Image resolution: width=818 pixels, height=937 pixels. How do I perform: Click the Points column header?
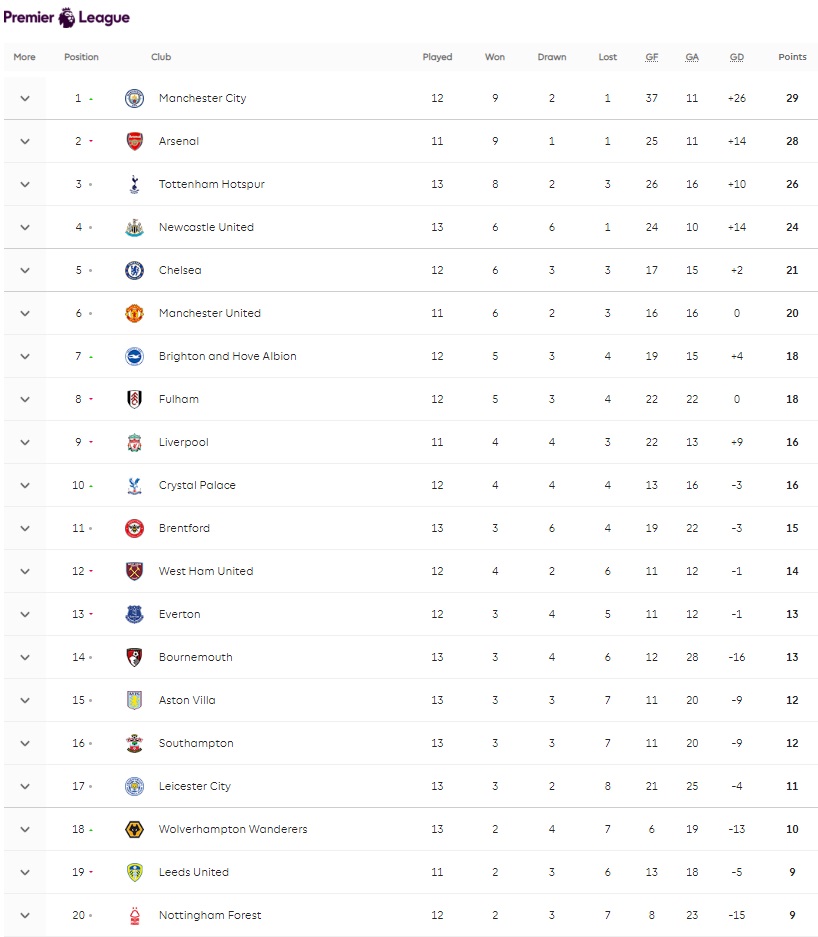pyautogui.click(x=792, y=57)
